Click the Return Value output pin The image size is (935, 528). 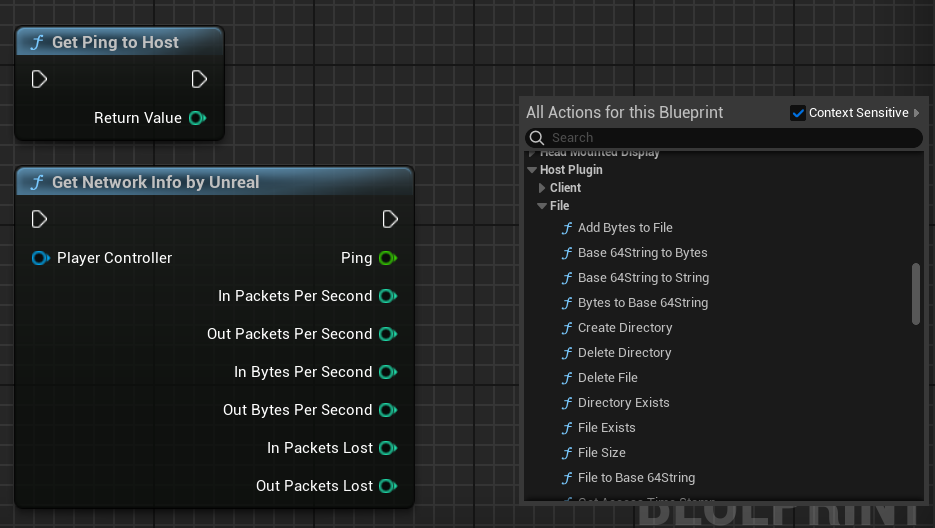[197, 118]
